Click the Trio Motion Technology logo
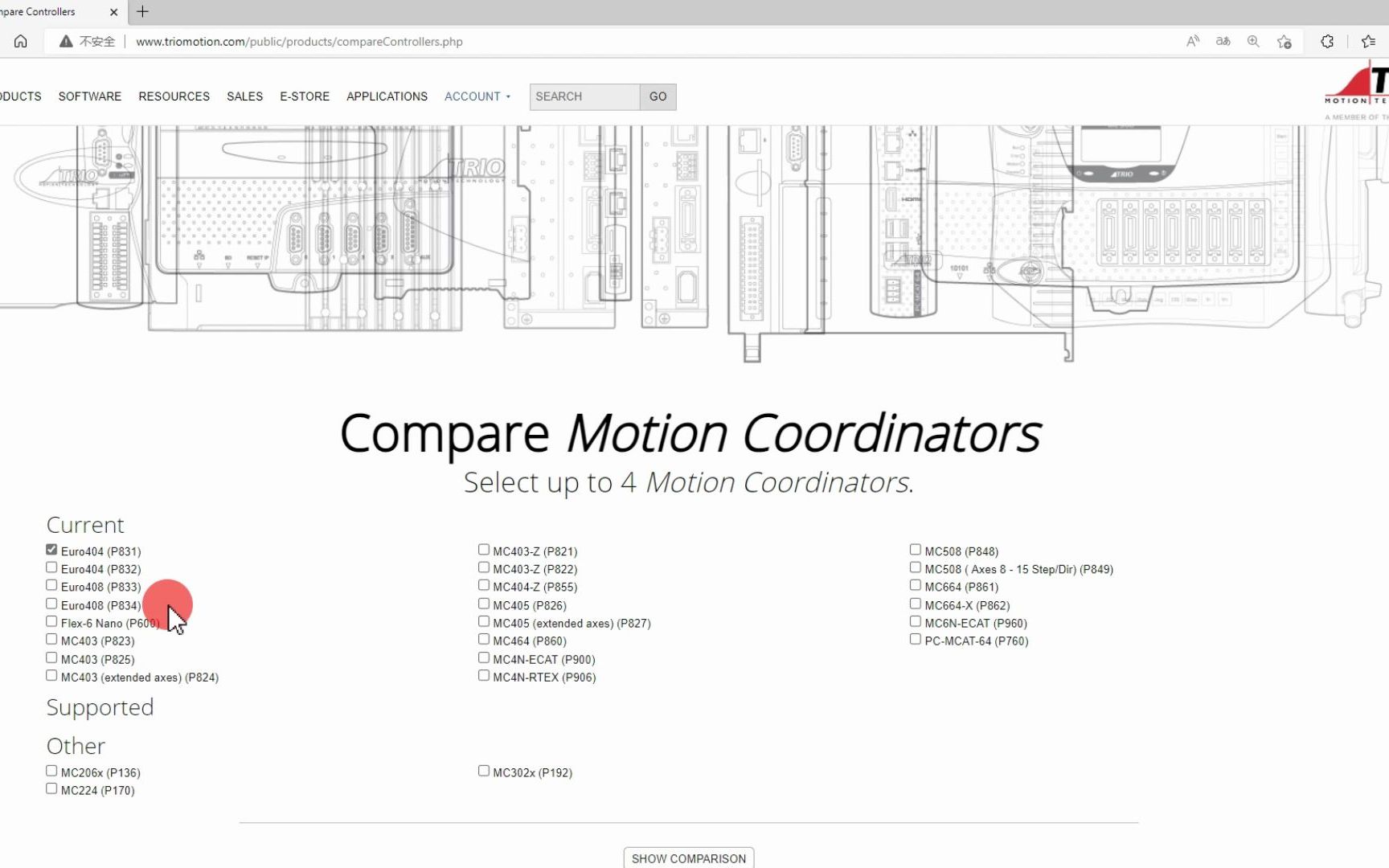The width and height of the screenshot is (1389, 868). click(1357, 92)
